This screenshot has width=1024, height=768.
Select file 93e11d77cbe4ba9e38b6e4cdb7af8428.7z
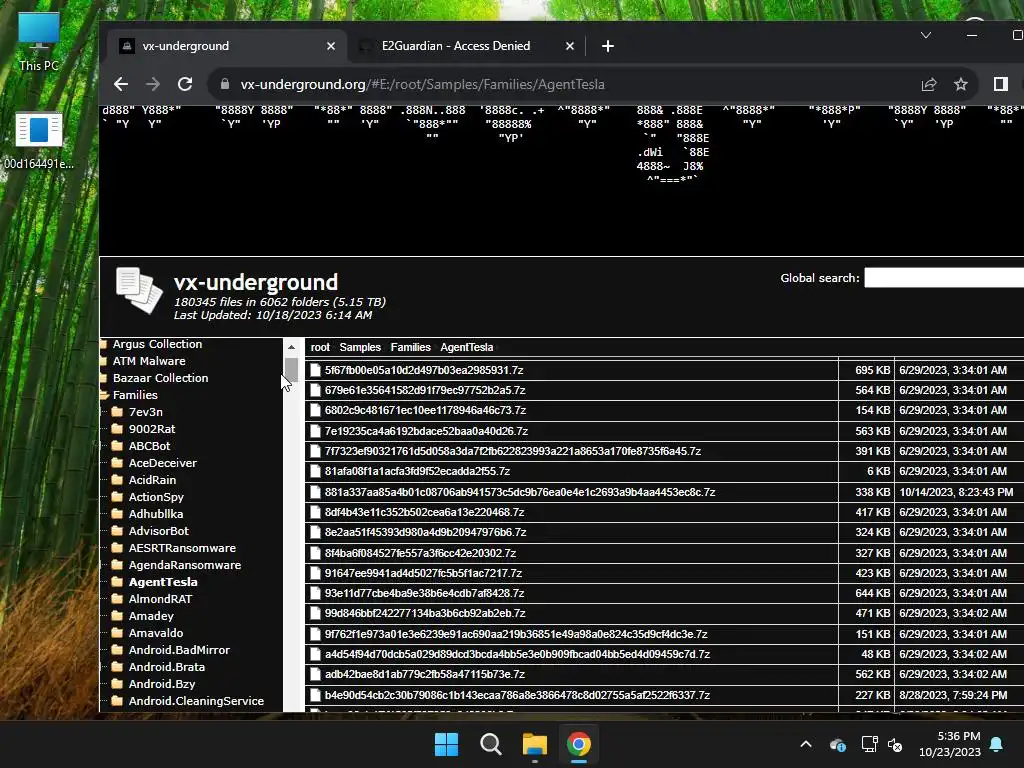point(426,594)
